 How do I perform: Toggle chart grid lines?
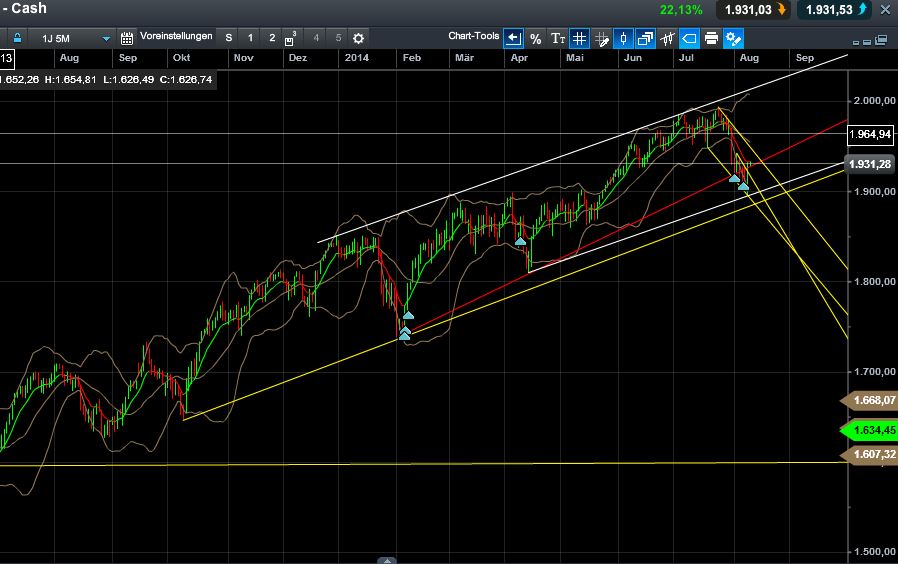click(580, 38)
